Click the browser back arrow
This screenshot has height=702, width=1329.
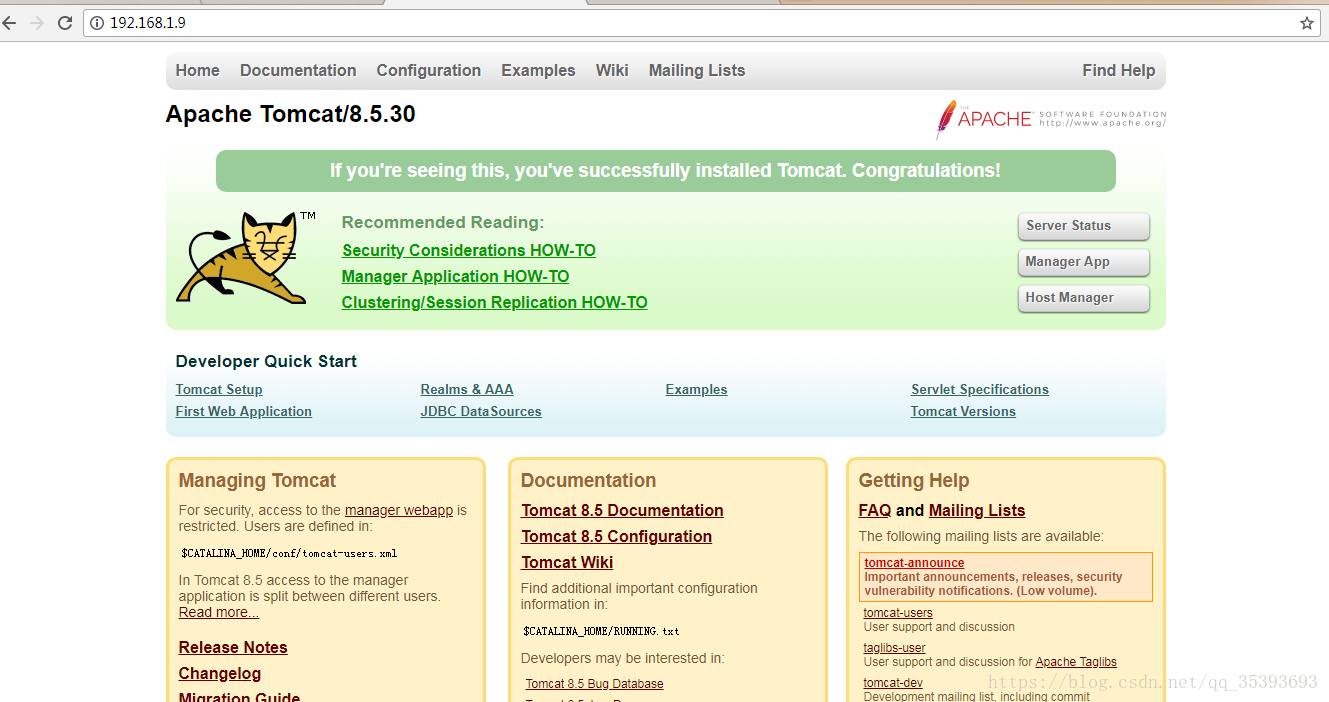9,22
